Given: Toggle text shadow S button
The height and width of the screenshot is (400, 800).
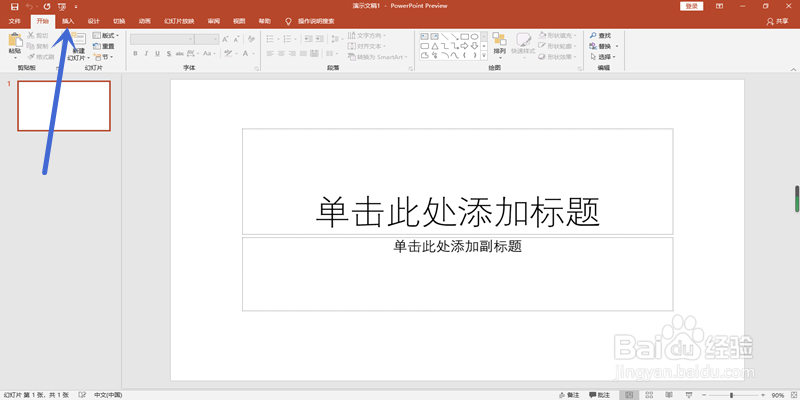Looking at the screenshot, I should coord(169,53).
